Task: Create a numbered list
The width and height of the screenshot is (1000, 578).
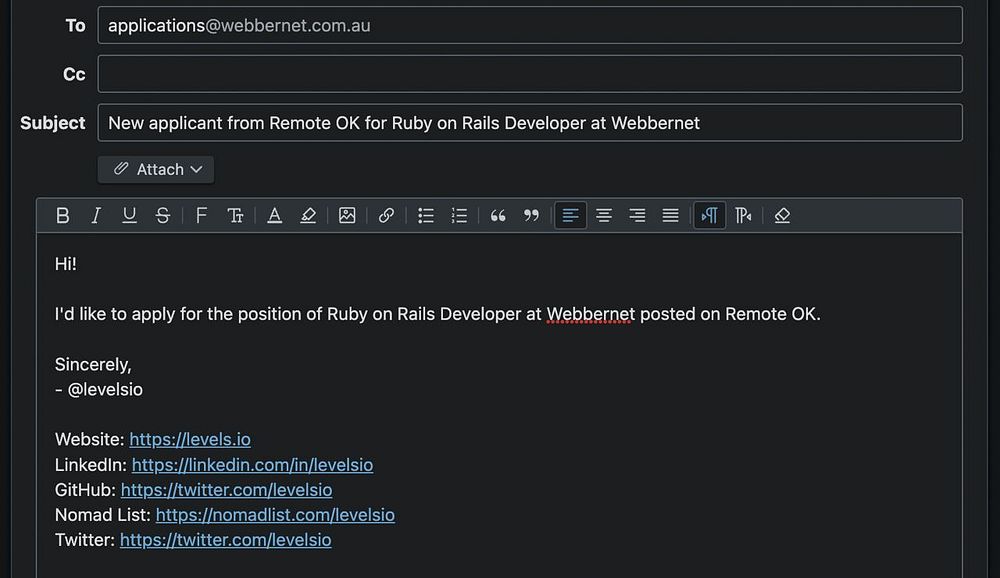Action: pyautogui.click(x=459, y=216)
